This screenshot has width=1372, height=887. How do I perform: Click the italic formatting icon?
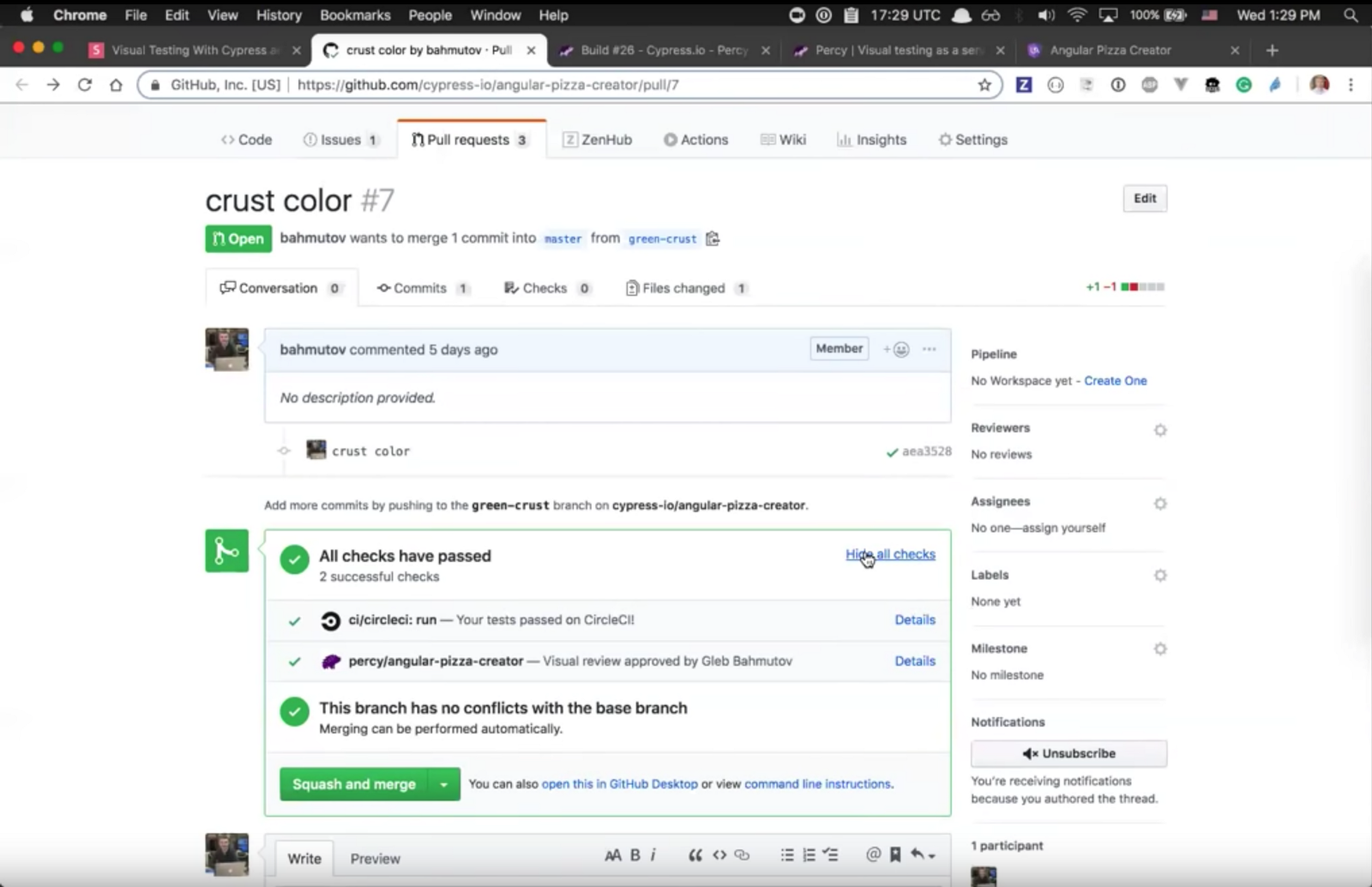click(653, 855)
